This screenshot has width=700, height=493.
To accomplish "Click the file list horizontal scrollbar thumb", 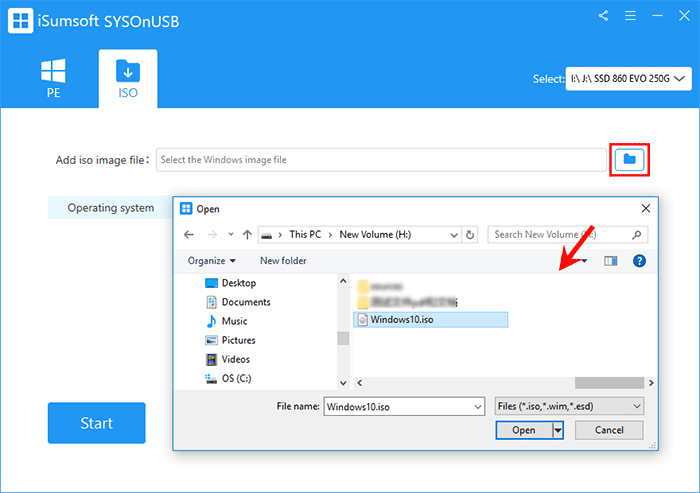I will pyautogui.click(x=609, y=383).
